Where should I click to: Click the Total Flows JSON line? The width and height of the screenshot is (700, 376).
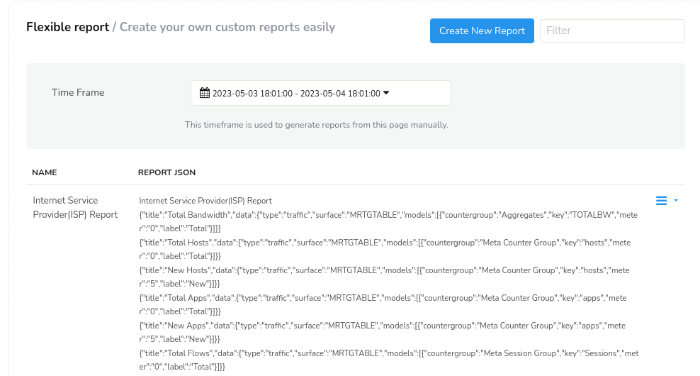(389, 360)
